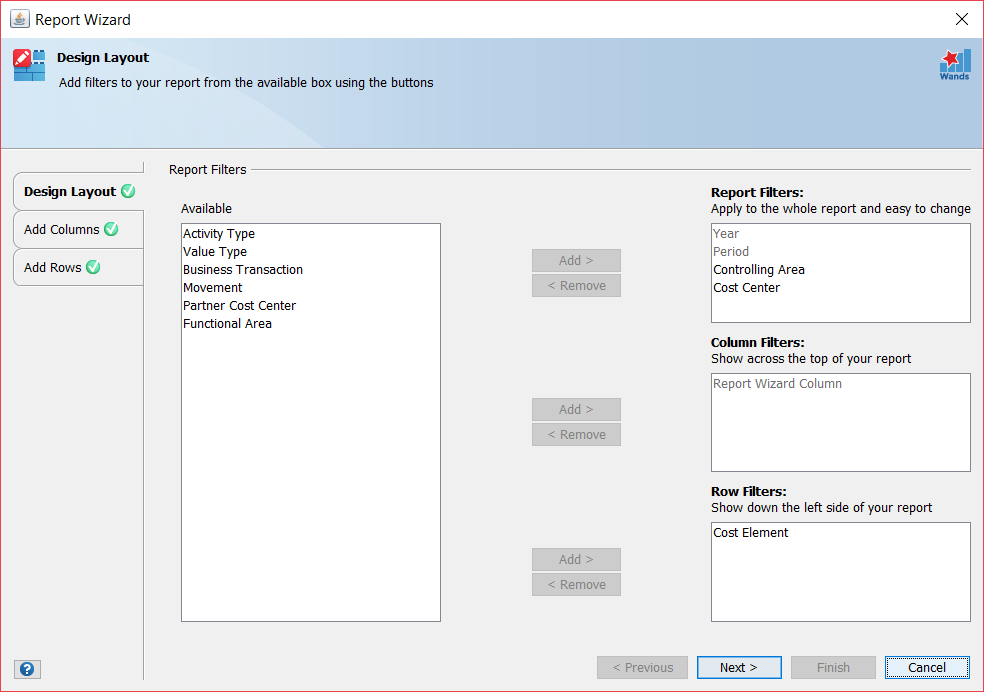
Task: Click Add next to Report Filters list
Action: 576,260
